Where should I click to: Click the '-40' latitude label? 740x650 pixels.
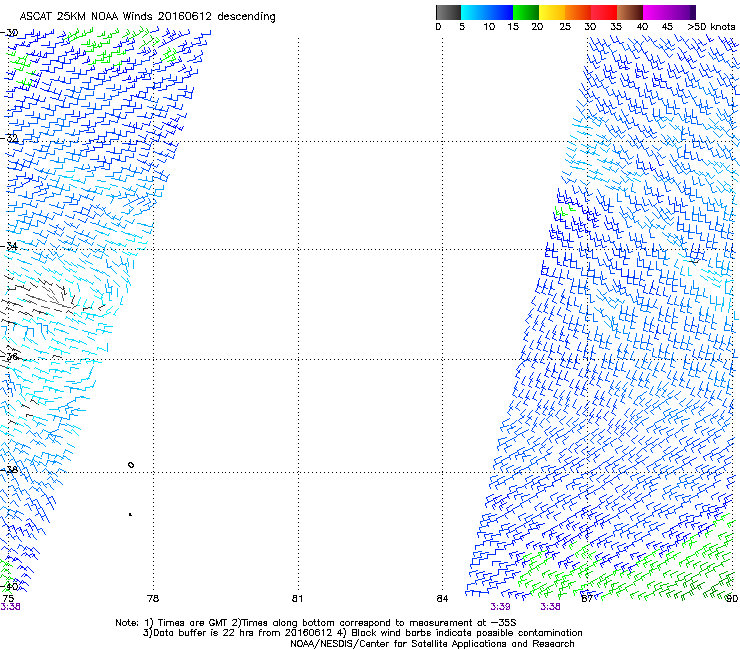point(9,586)
